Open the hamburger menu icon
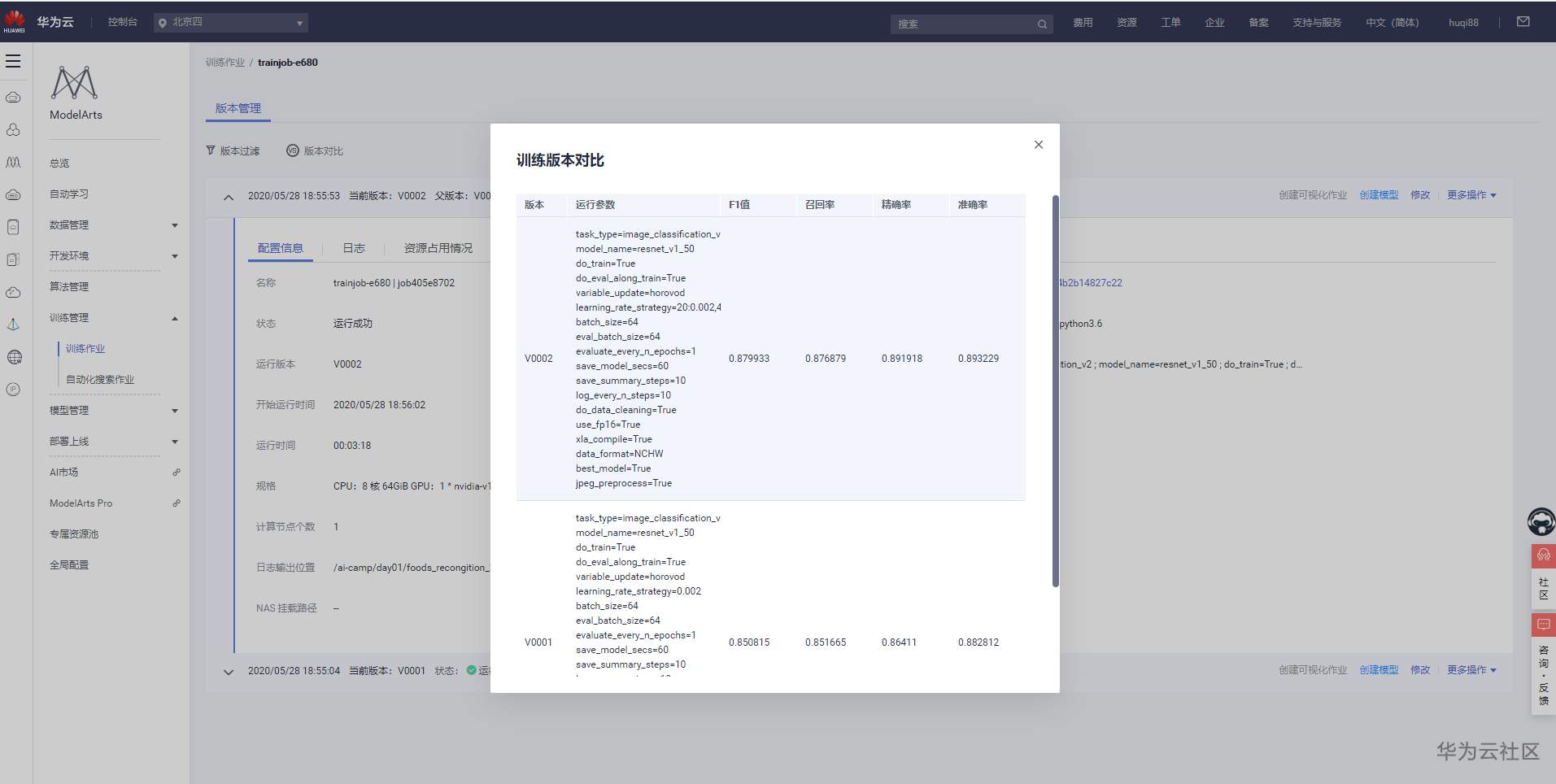 tap(13, 61)
